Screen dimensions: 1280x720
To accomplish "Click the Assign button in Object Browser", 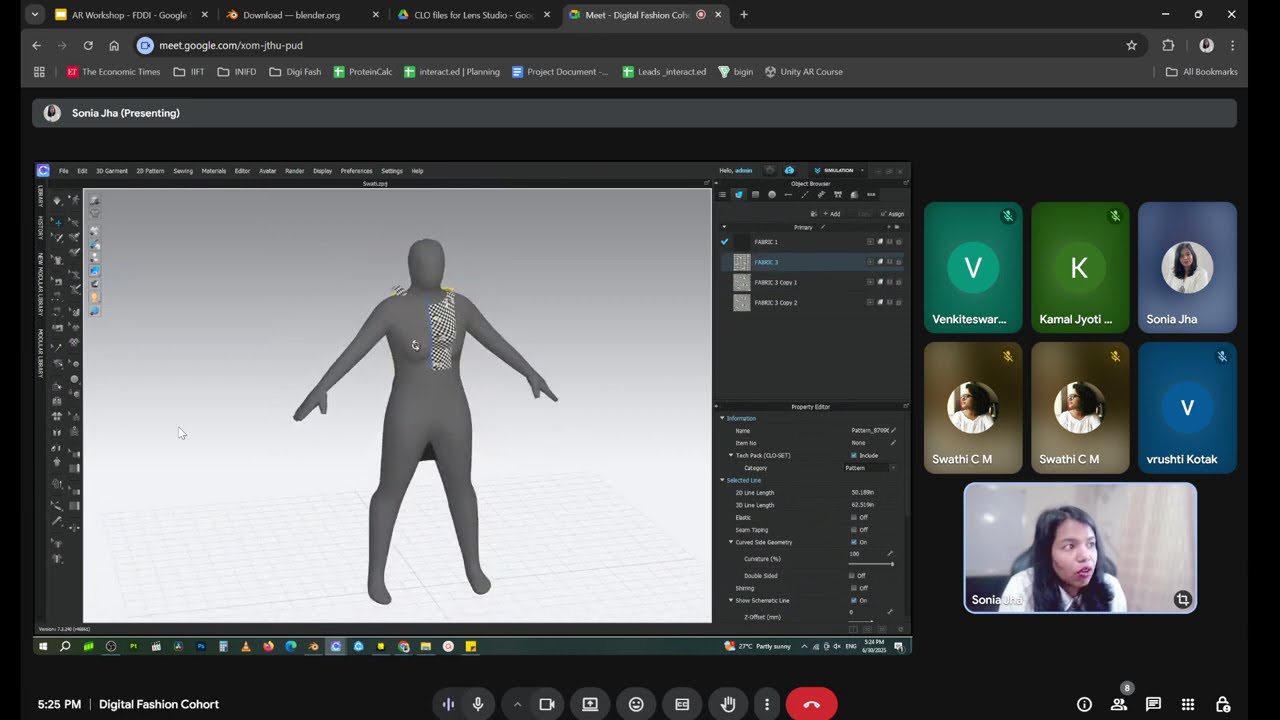I will point(893,214).
